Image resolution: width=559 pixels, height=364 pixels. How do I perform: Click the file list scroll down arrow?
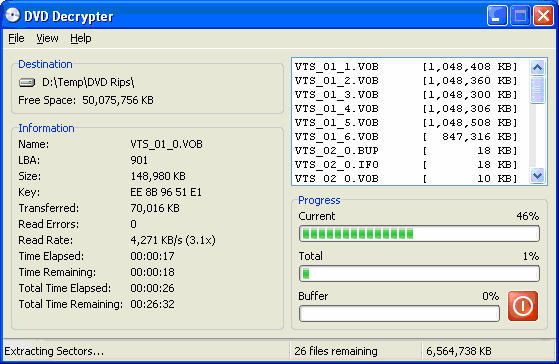coord(537,175)
